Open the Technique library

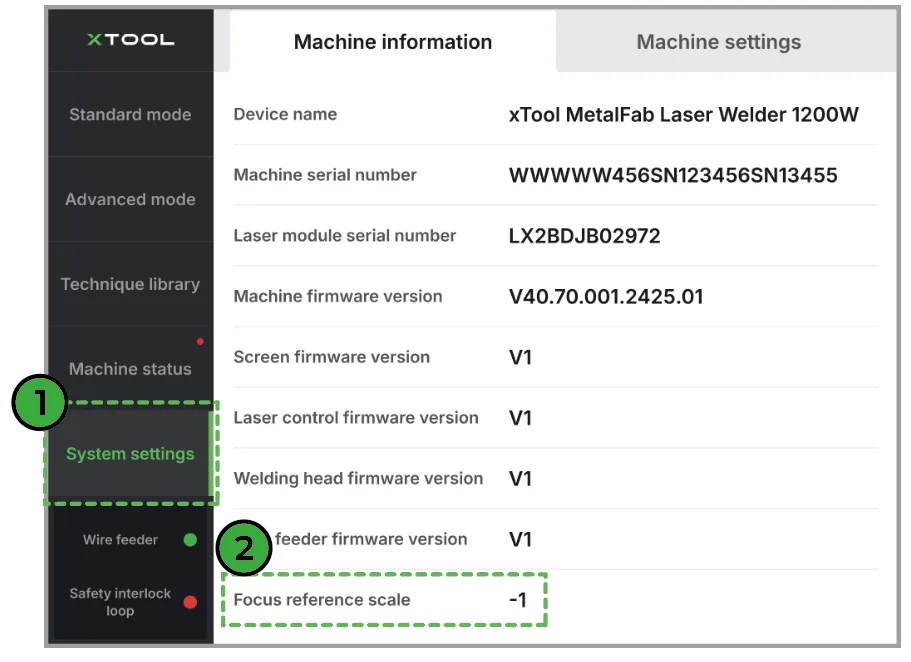[130, 284]
